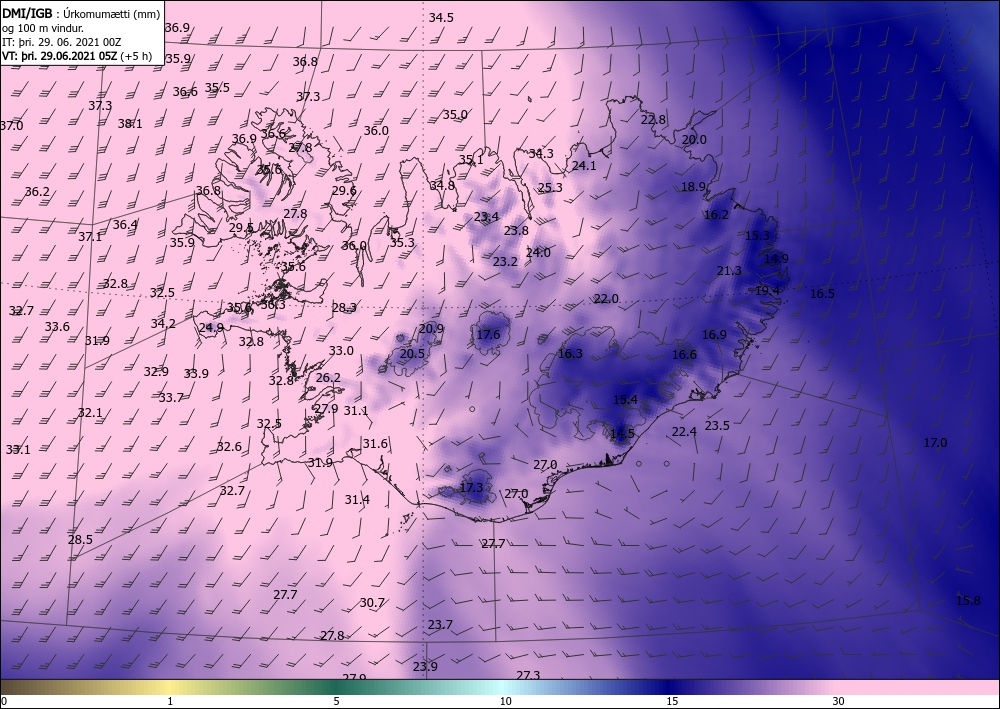Select the 'og 100 m vindur.' subtitle line
This screenshot has width=1000, height=709.
click(x=43, y=27)
